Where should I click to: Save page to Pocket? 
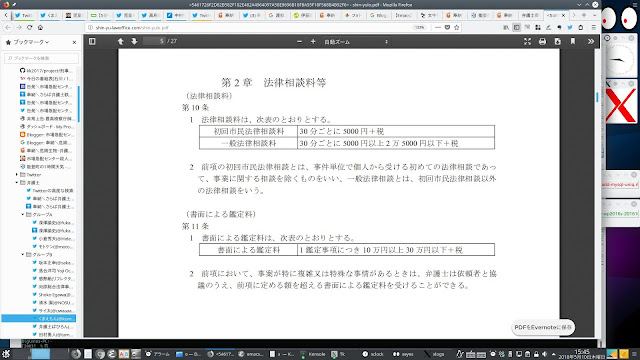point(447,27)
